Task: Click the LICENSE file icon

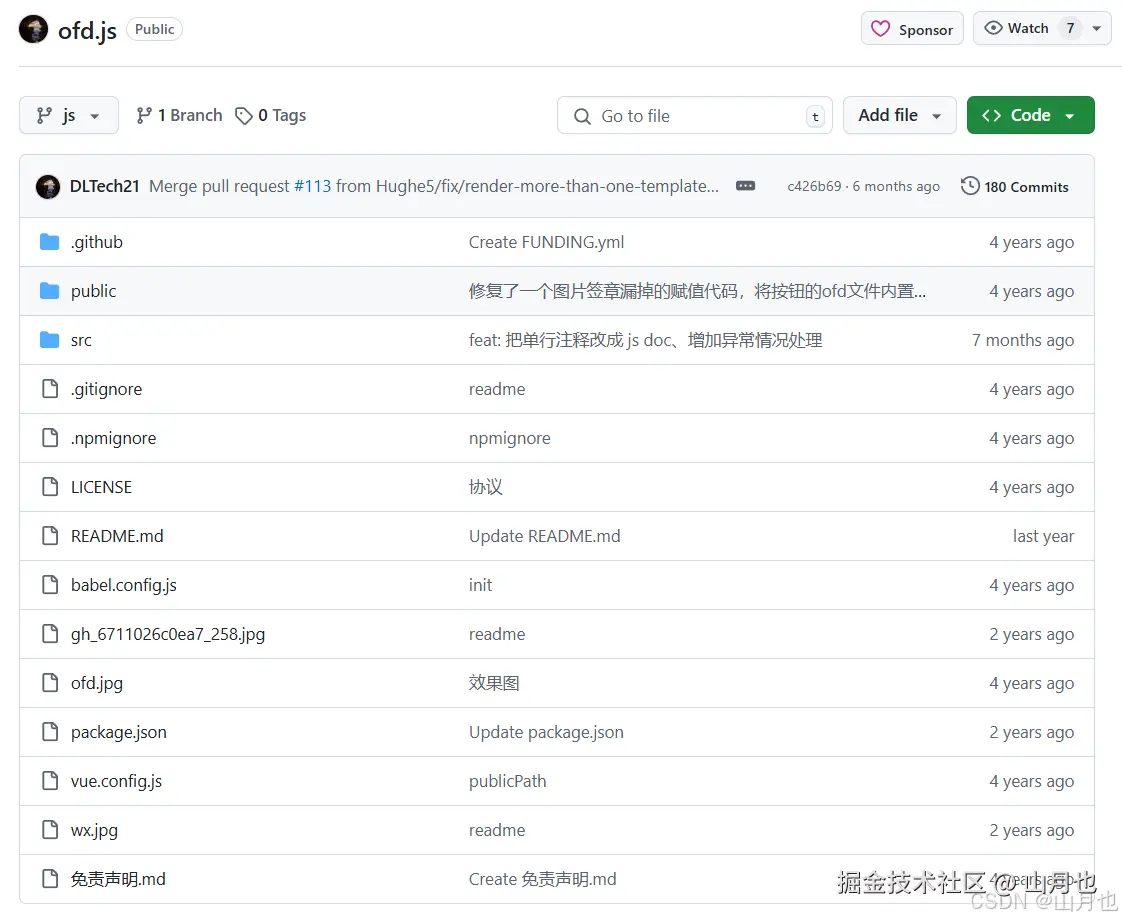Action: click(x=50, y=487)
